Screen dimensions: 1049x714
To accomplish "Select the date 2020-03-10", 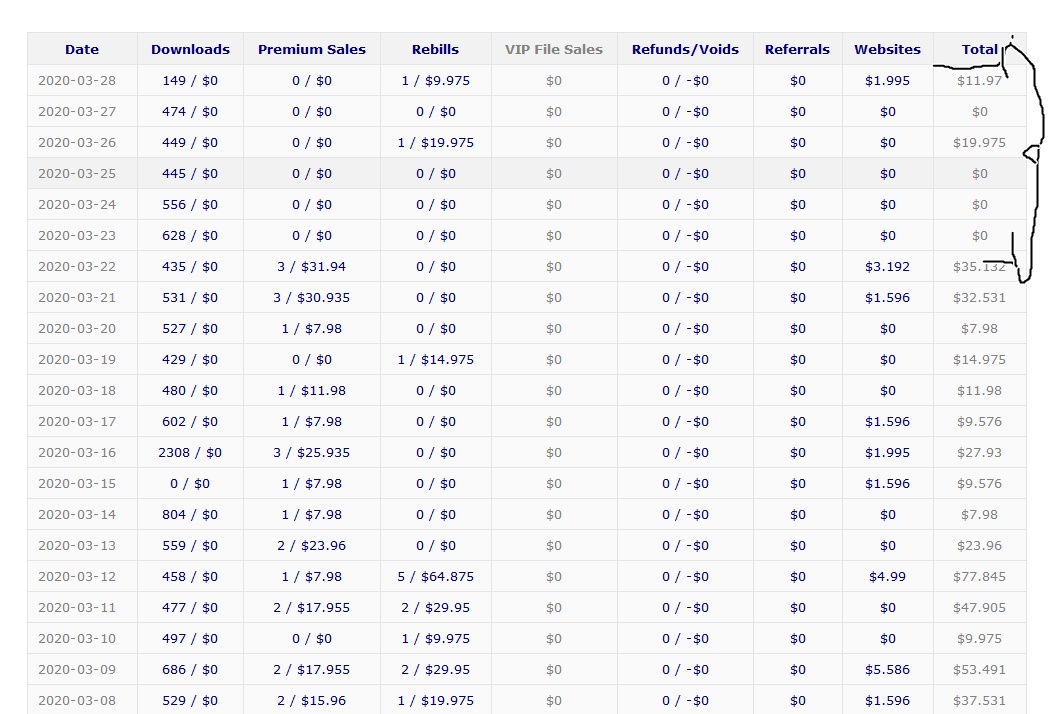I will pos(77,639).
